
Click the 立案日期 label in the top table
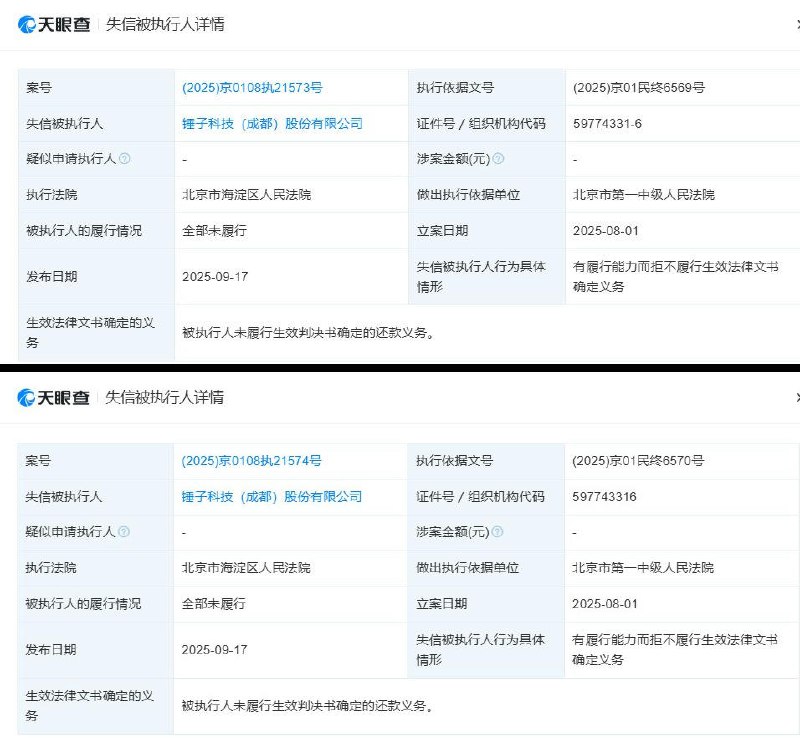pos(442,231)
